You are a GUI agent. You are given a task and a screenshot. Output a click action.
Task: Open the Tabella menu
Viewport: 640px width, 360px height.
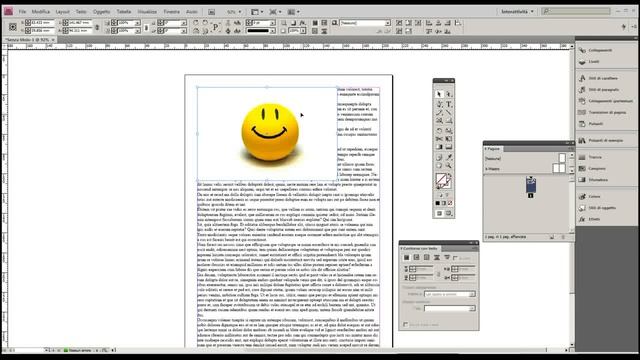pos(124,12)
